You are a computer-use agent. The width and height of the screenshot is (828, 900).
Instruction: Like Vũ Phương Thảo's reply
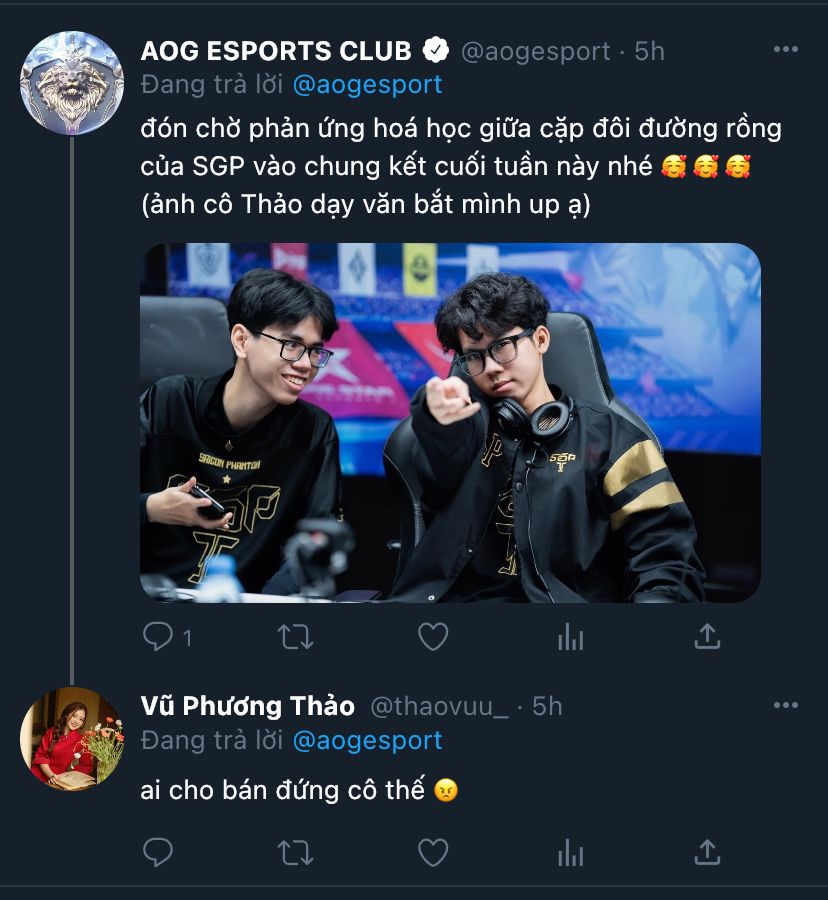[433, 852]
